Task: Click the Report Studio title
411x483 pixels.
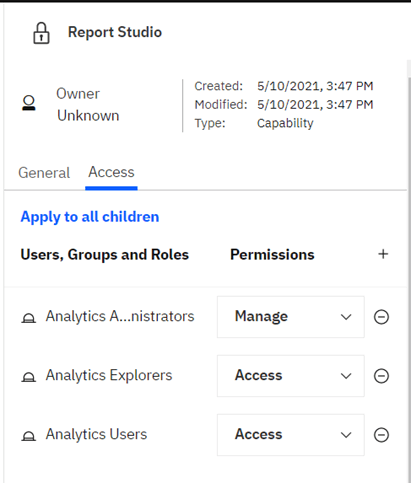Action: 115,32
